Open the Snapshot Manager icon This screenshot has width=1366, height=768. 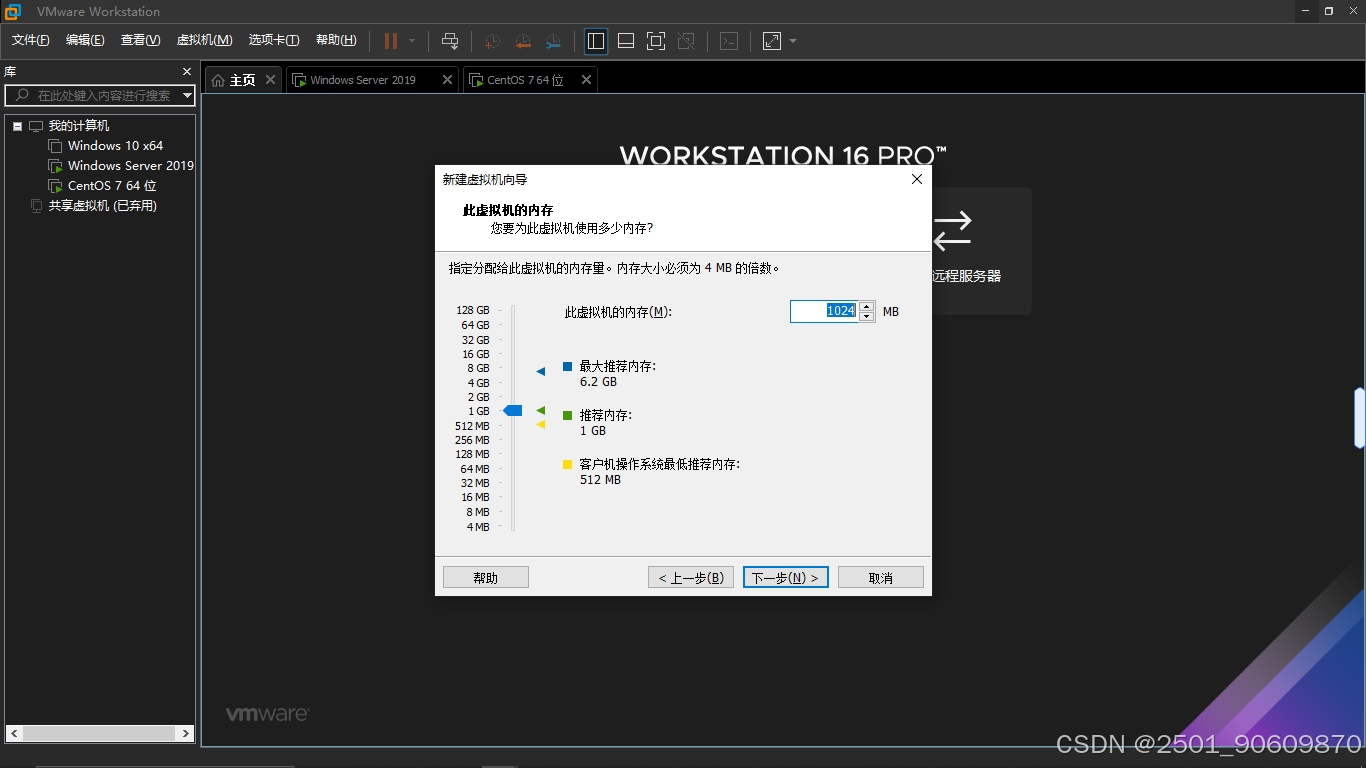pos(554,41)
